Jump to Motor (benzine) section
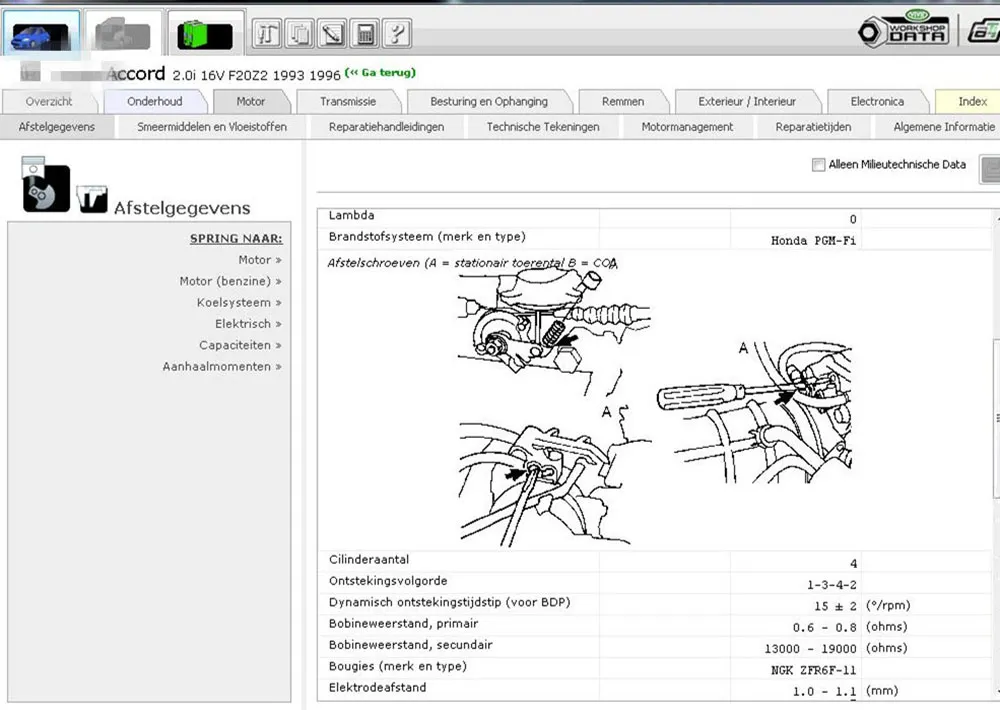The image size is (1000, 710). pos(230,281)
